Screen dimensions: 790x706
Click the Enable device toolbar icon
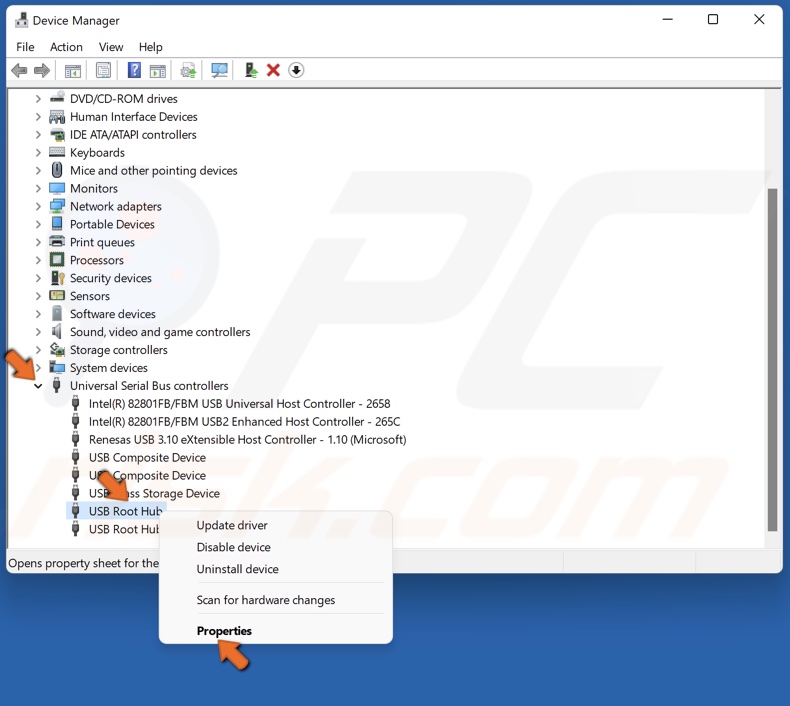coord(250,70)
